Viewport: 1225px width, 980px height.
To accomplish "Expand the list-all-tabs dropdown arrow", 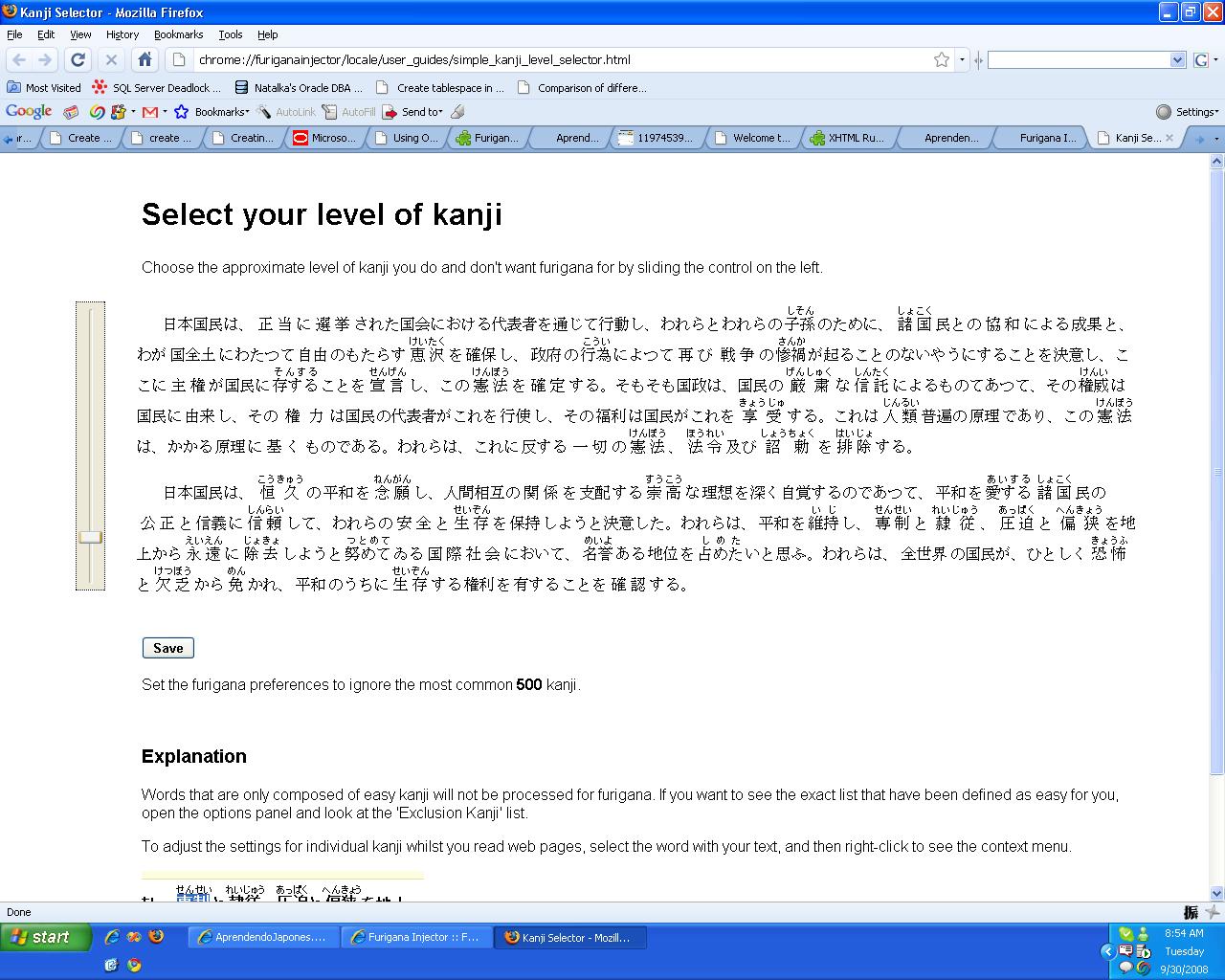I will [x=1216, y=138].
